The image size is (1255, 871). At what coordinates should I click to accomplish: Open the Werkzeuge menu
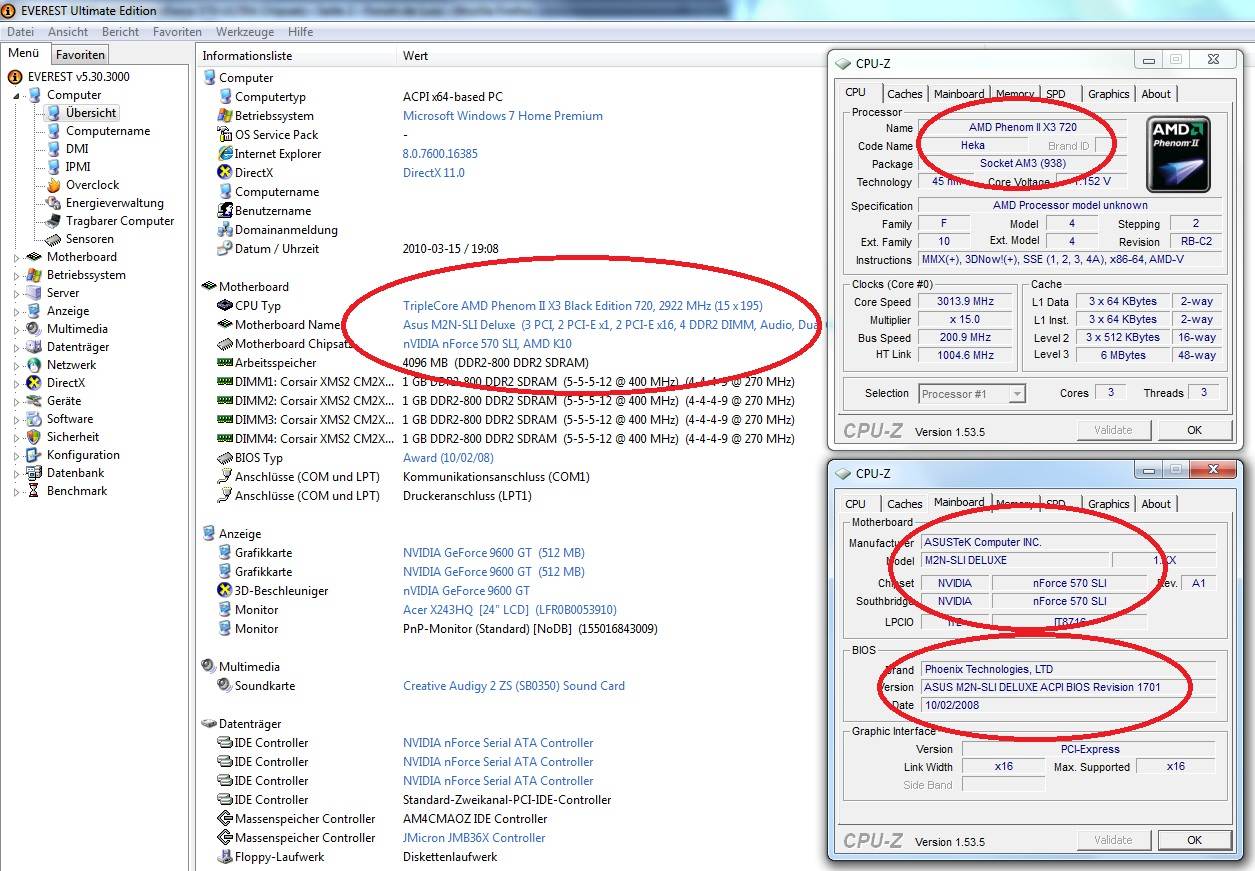245,32
